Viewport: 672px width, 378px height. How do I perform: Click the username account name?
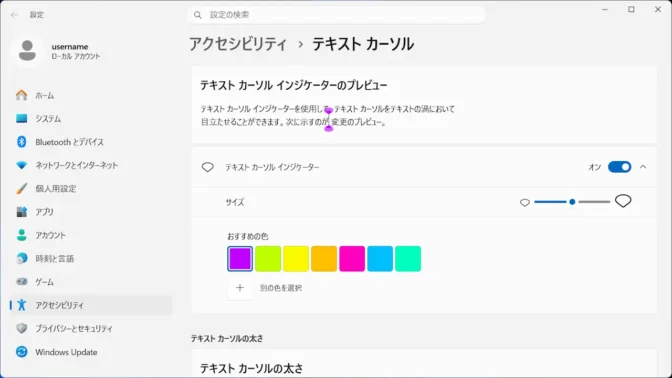tap(70, 46)
